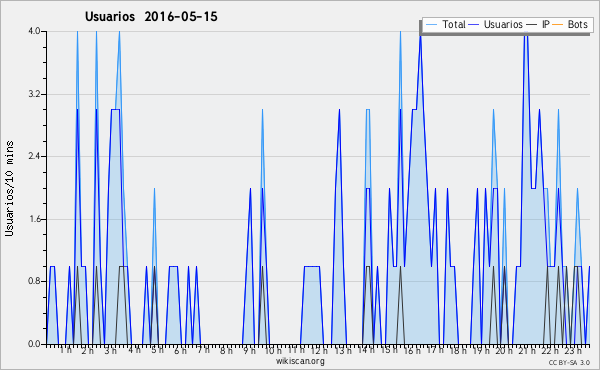
Task: Click the '10 h' x-axis label
Action: click(273, 351)
